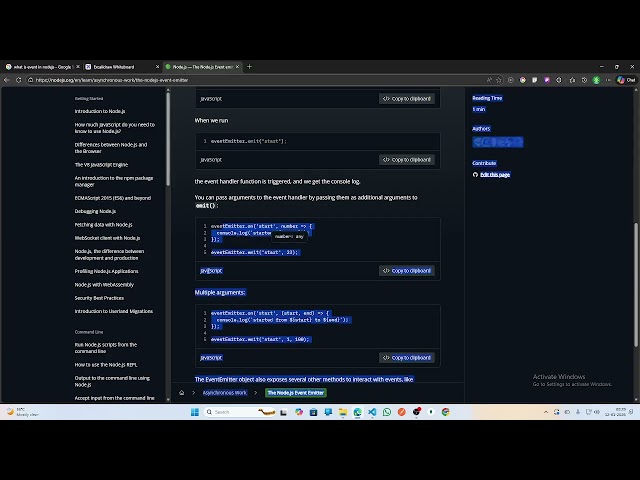The width and height of the screenshot is (640, 480).
Task: Open Security Best Practices sidebar link
Action: point(99,298)
